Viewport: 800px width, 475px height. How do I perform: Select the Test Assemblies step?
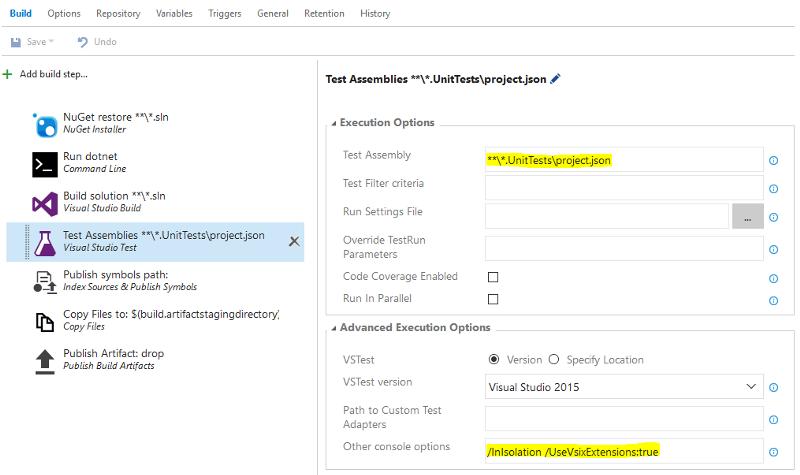[x=156, y=242]
